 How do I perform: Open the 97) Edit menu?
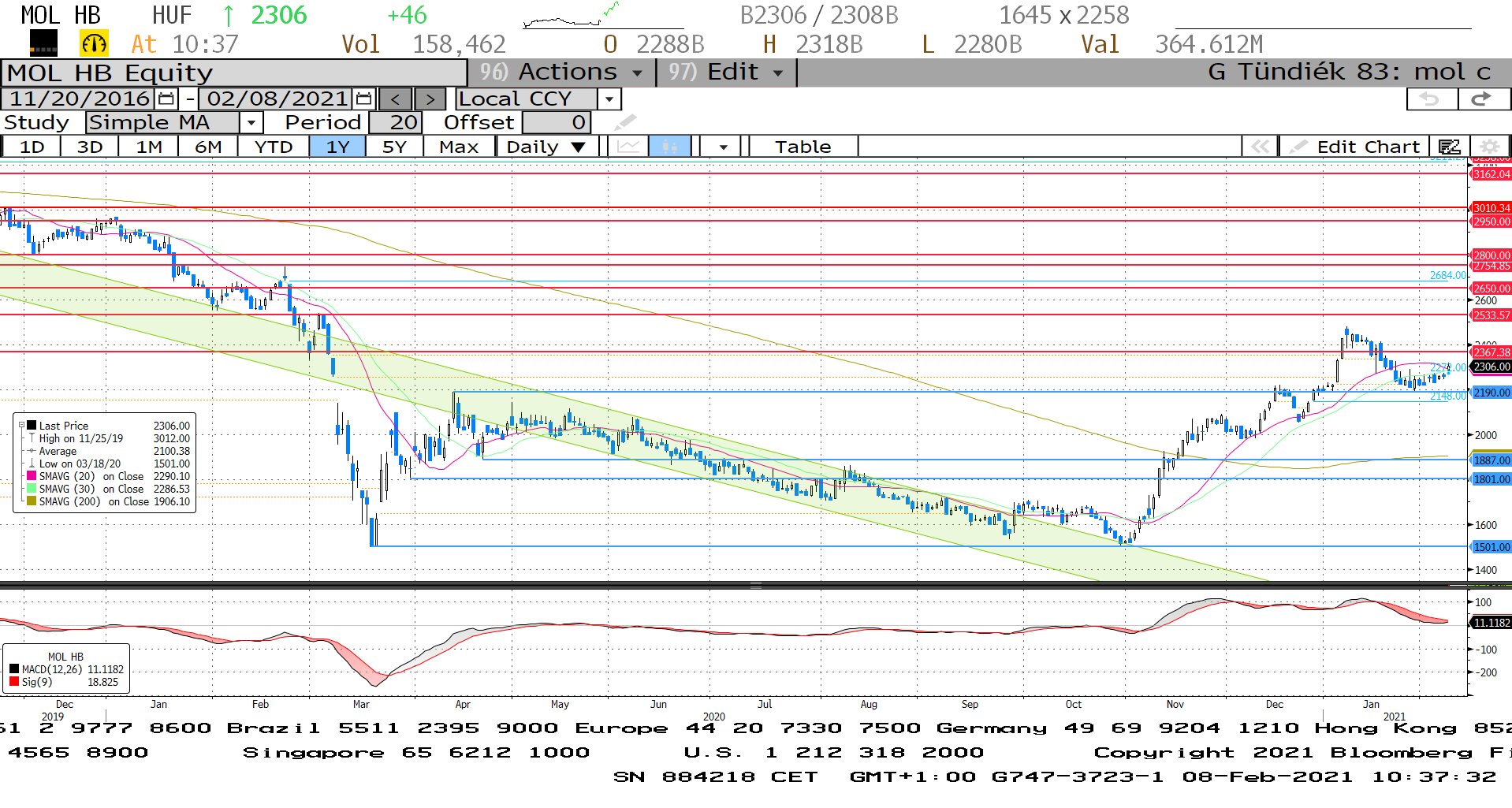click(726, 73)
